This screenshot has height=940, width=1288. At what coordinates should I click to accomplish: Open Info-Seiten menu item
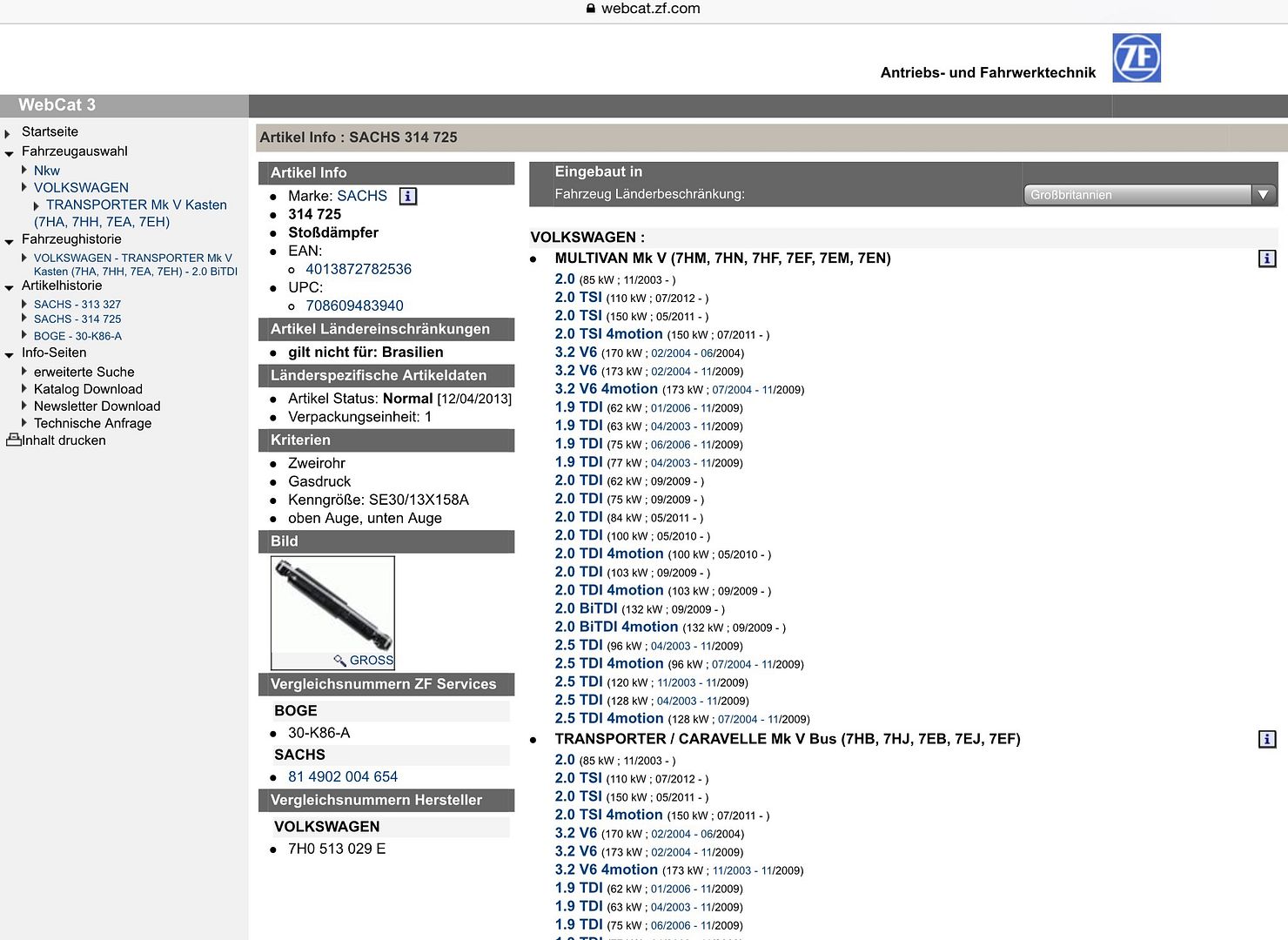point(54,352)
